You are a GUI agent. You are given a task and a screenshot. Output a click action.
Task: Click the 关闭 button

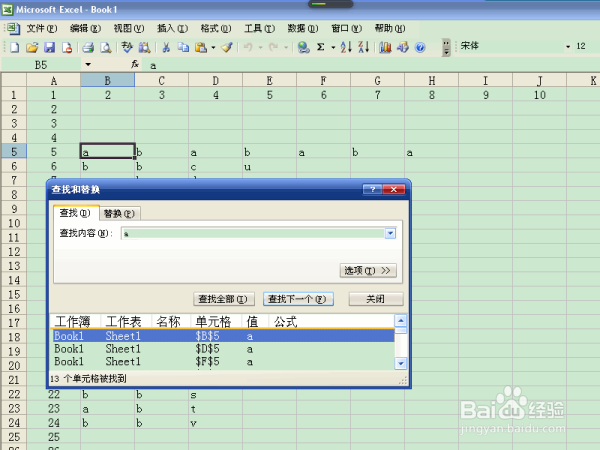point(376,299)
